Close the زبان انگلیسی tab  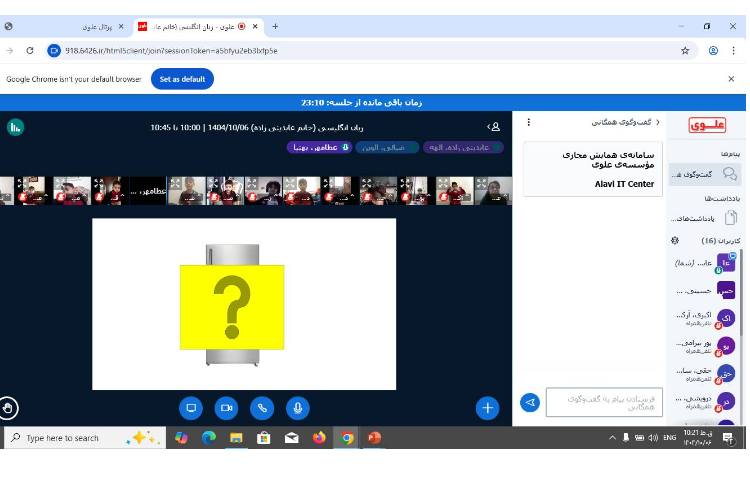point(255,26)
